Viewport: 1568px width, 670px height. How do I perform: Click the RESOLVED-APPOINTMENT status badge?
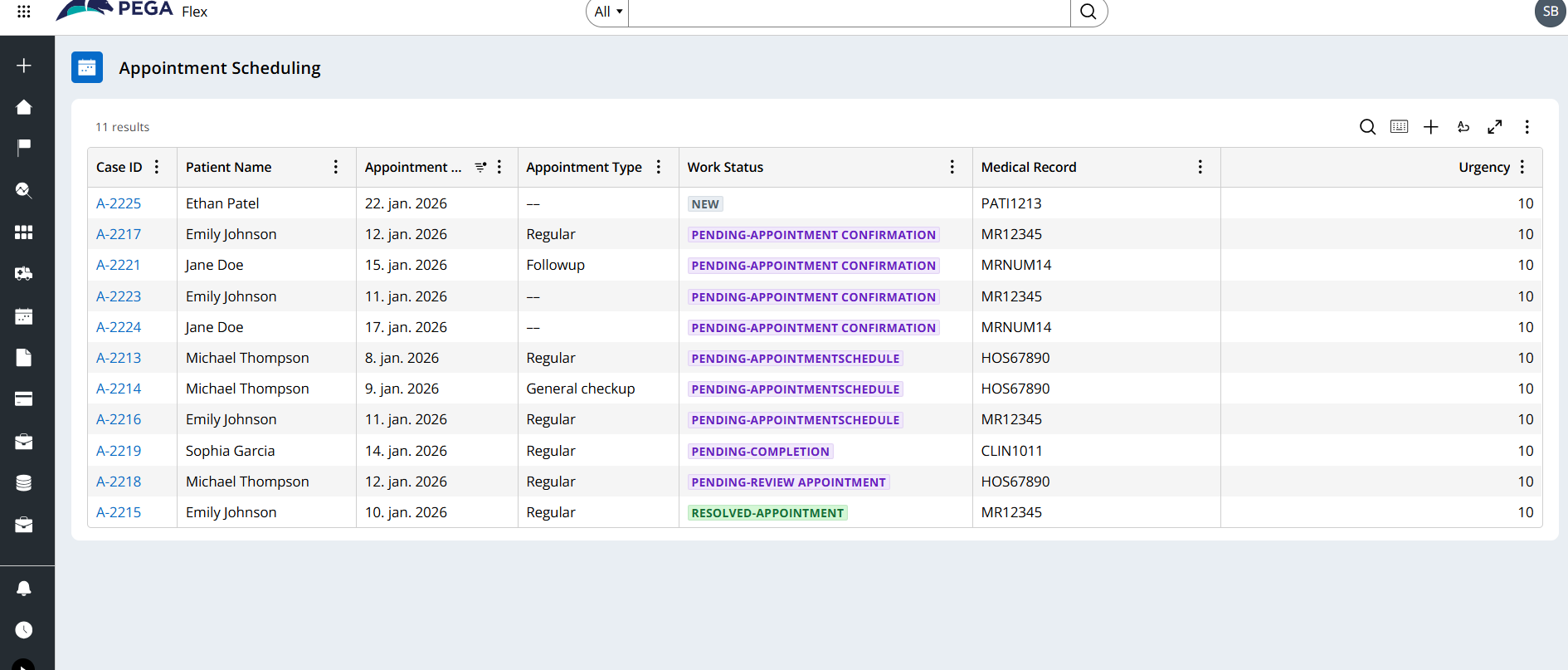[x=767, y=513]
